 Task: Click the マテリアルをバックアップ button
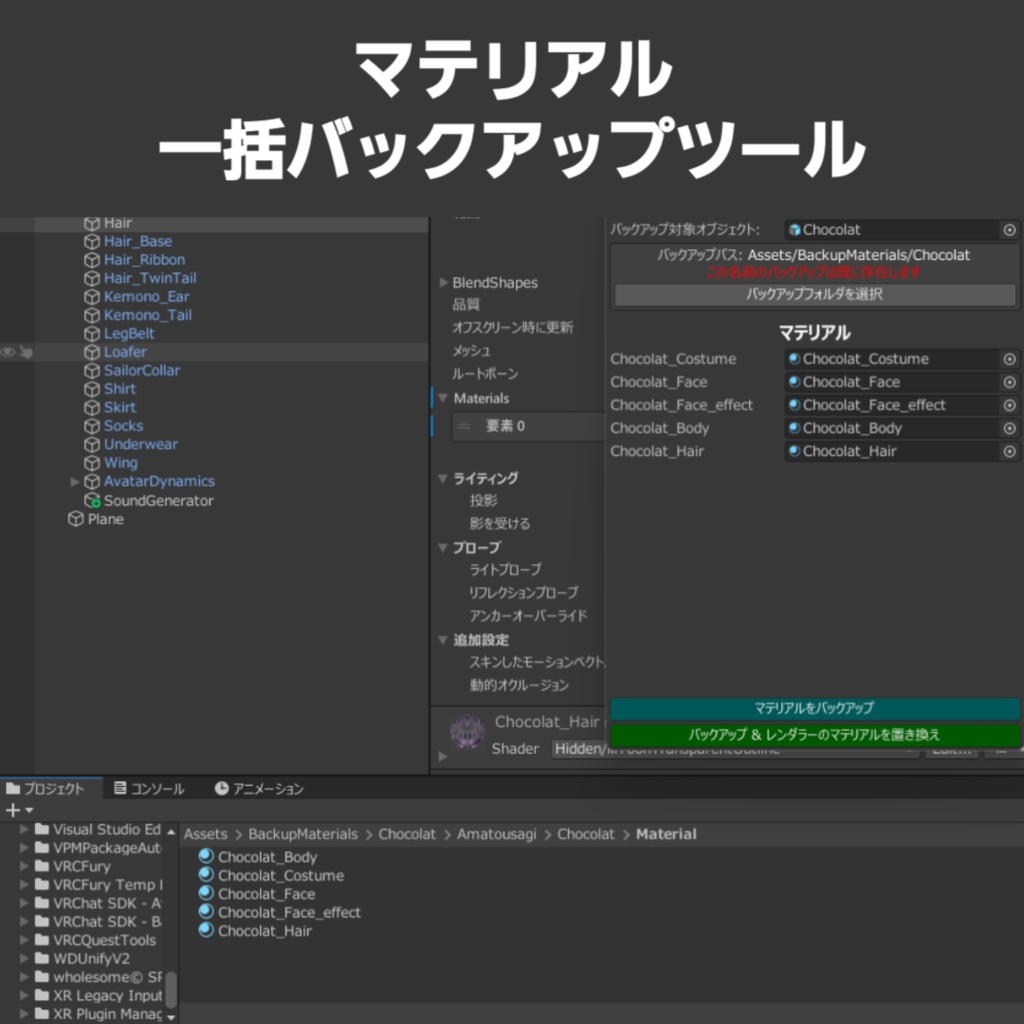(x=813, y=707)
